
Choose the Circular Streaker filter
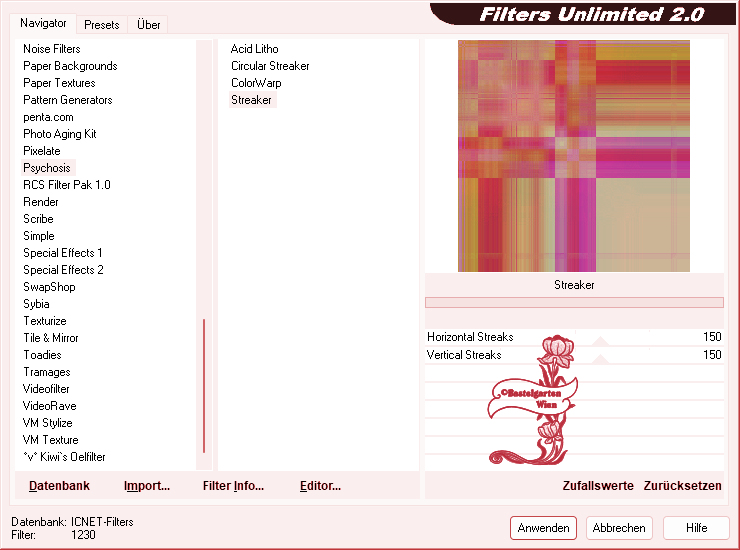pos(270,66)
